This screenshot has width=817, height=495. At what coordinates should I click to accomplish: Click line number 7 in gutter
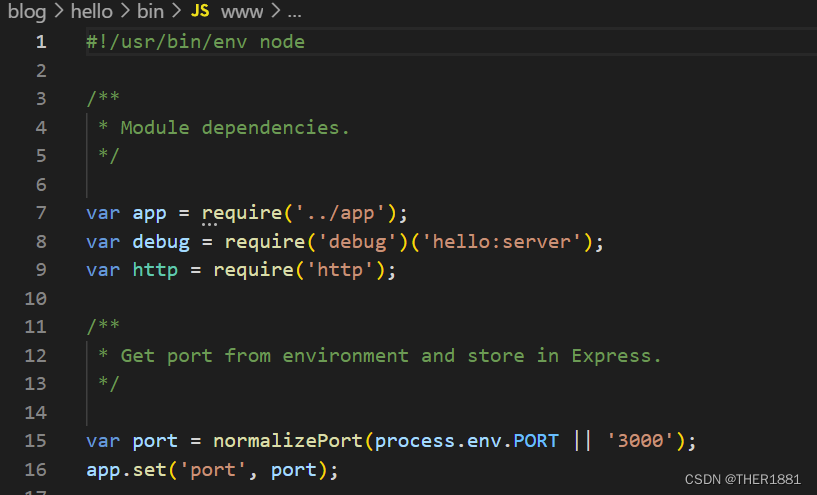point(41,213)
